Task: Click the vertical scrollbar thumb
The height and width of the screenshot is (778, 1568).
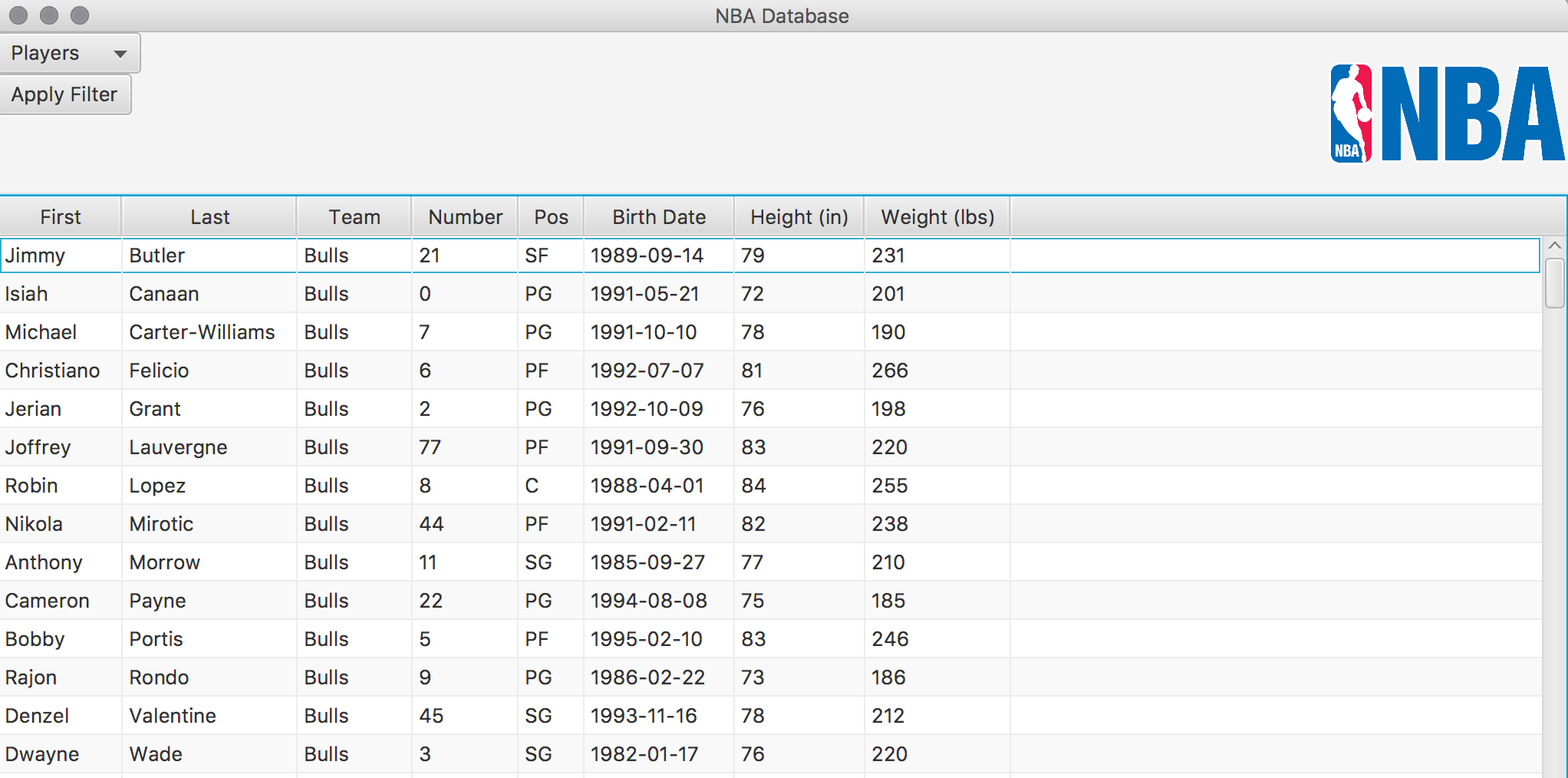Action: tap(1555, 283)
